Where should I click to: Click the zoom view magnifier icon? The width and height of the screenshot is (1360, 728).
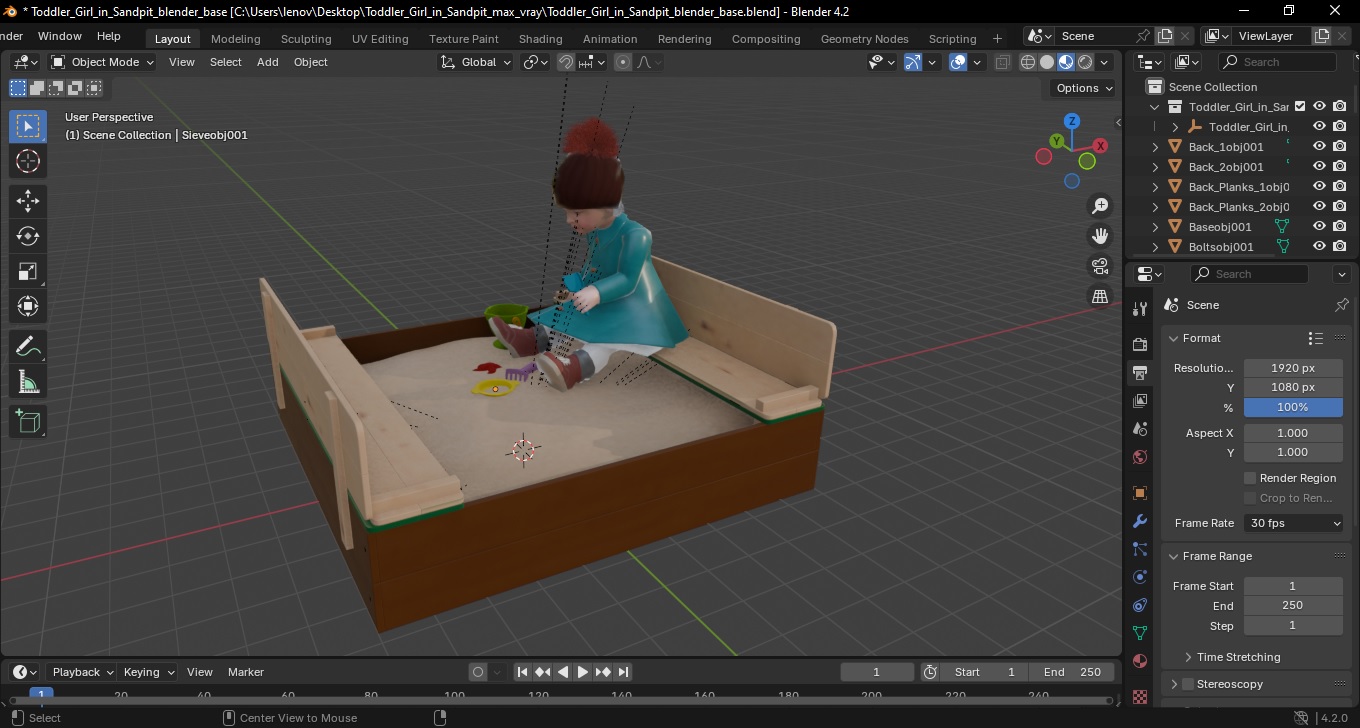pos(1100,206)
